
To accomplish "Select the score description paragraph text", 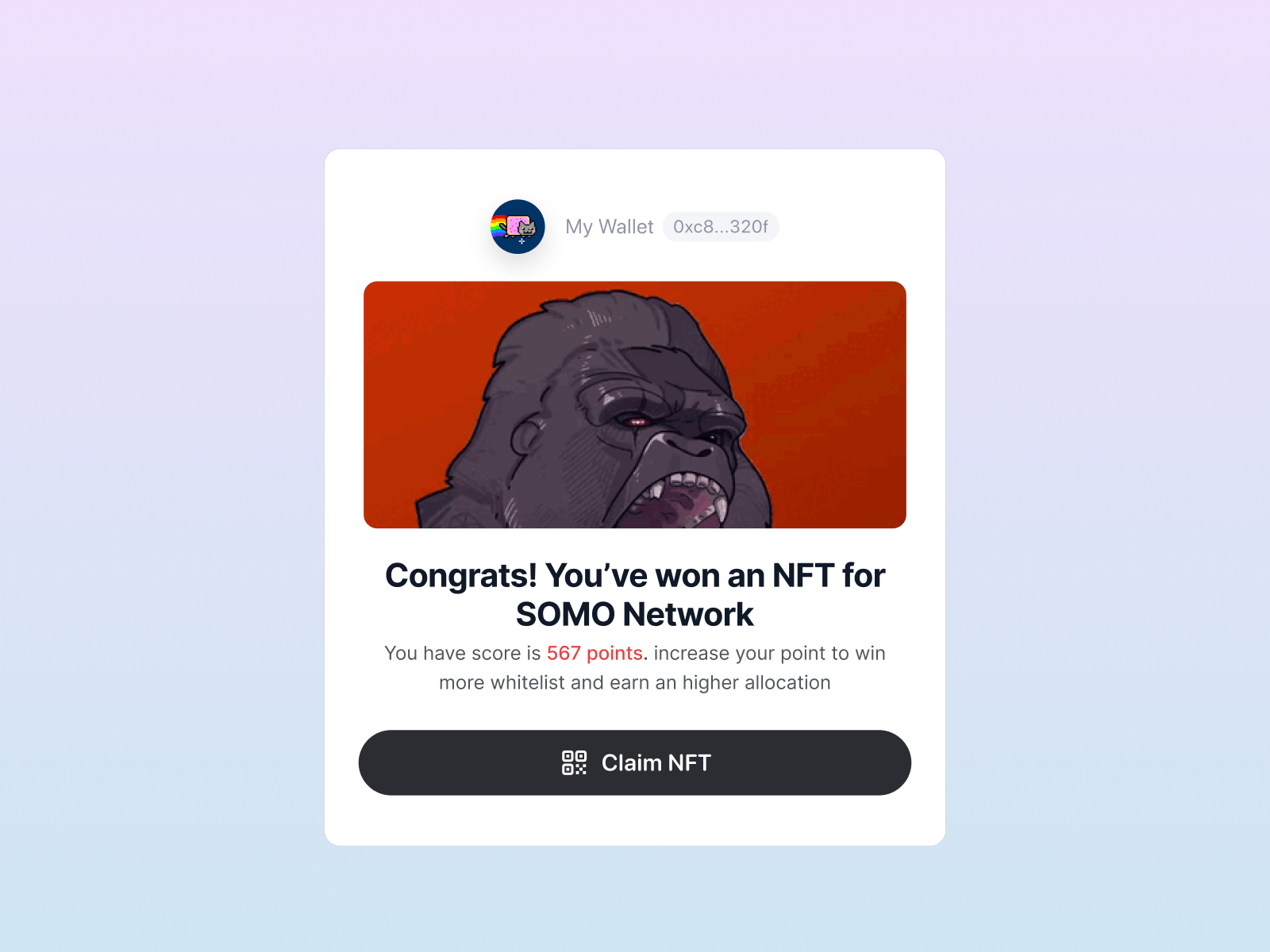I will [635, 667].
